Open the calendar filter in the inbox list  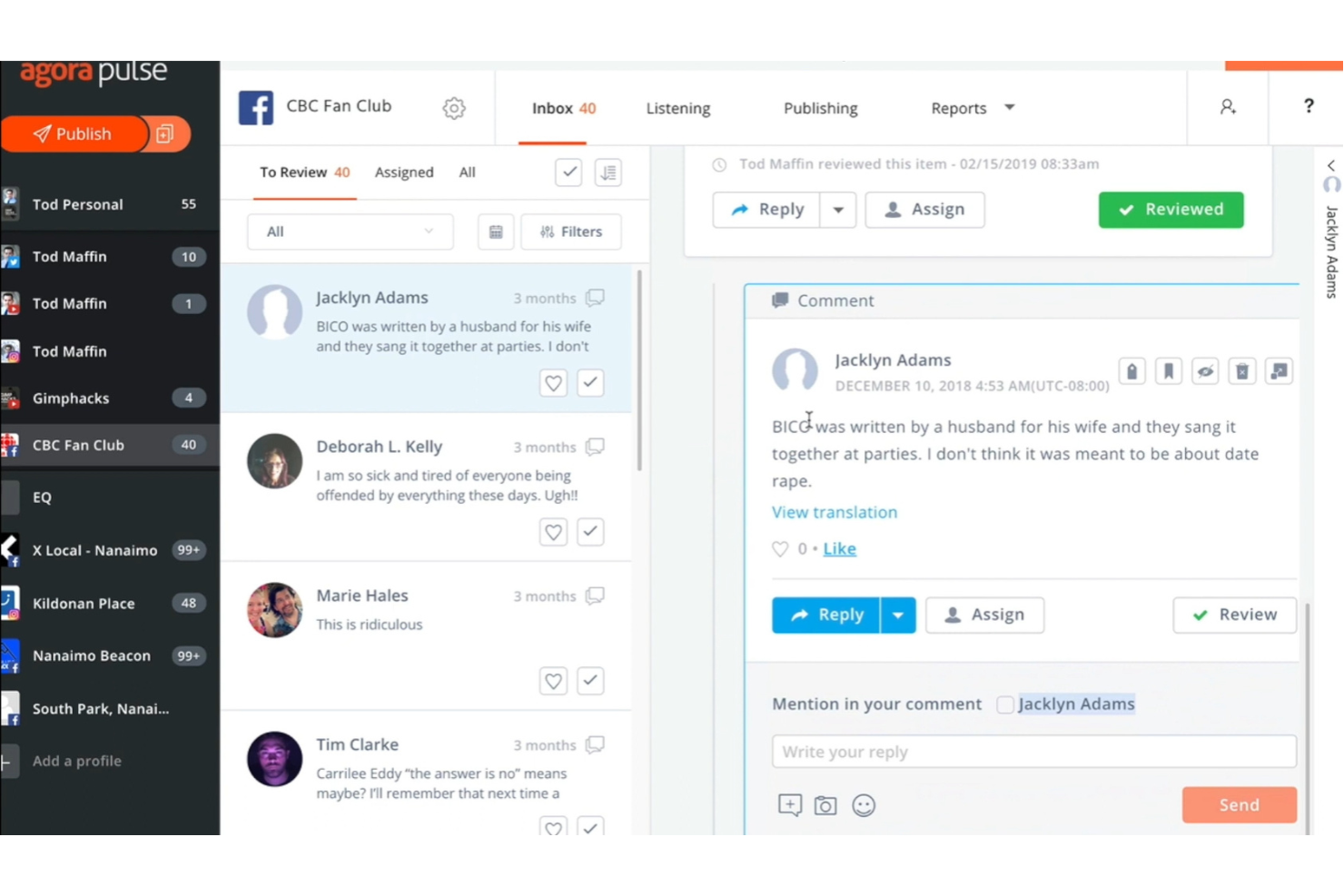click(495, 231)
